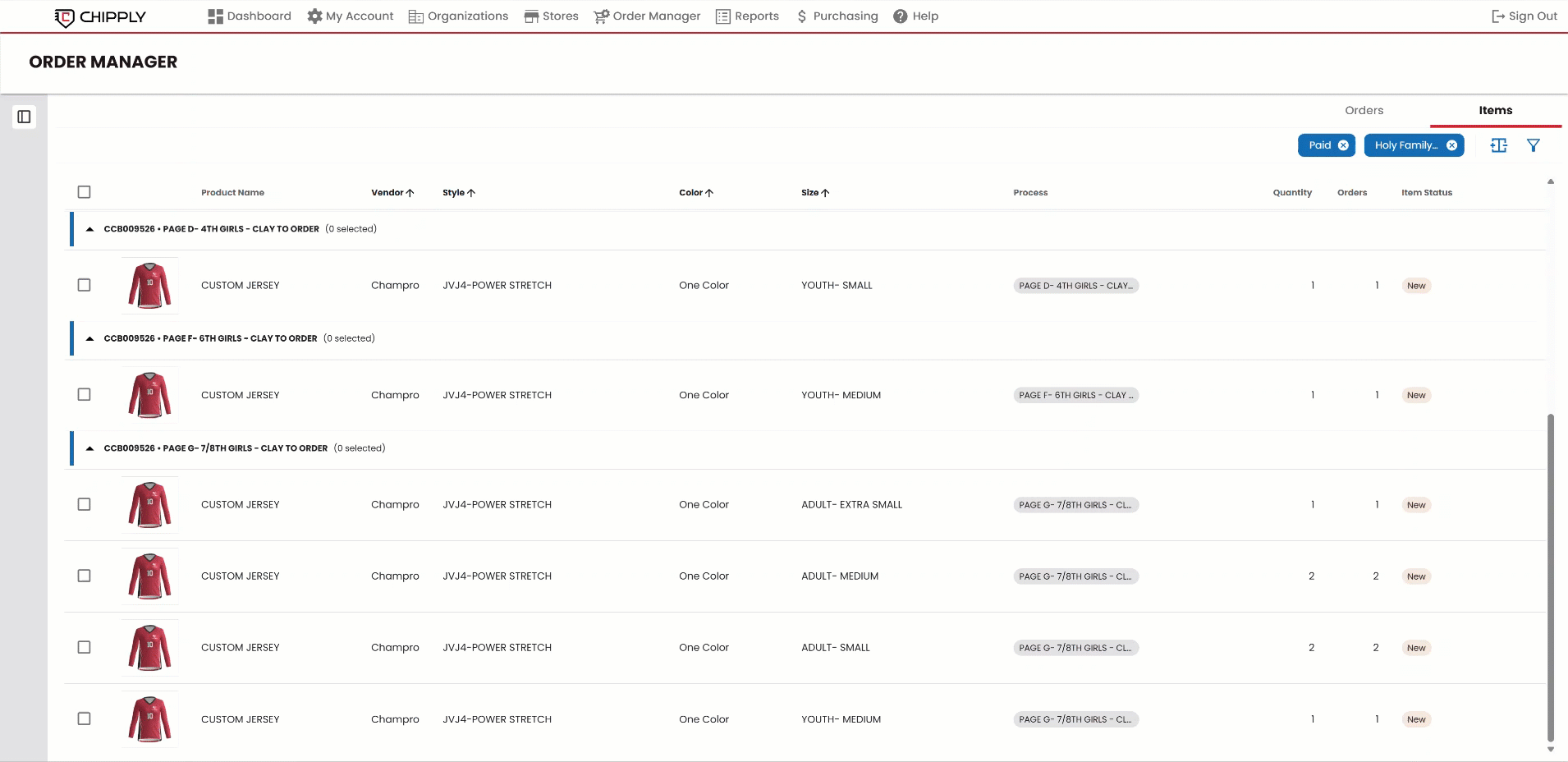
Task: Check the select-all header checkbox
Action: (84, 192)
